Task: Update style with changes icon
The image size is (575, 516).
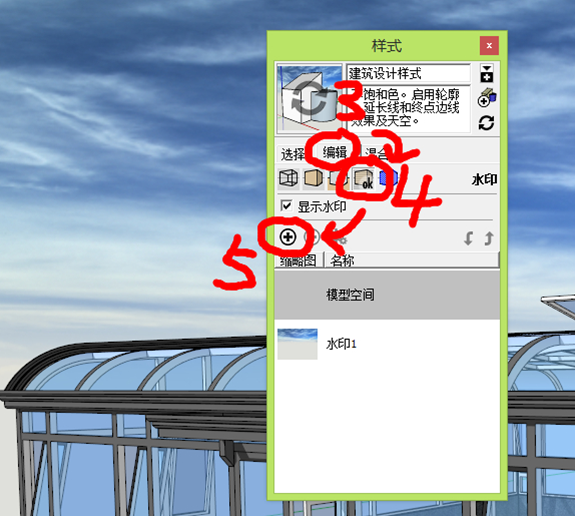Action: (486, 123)
